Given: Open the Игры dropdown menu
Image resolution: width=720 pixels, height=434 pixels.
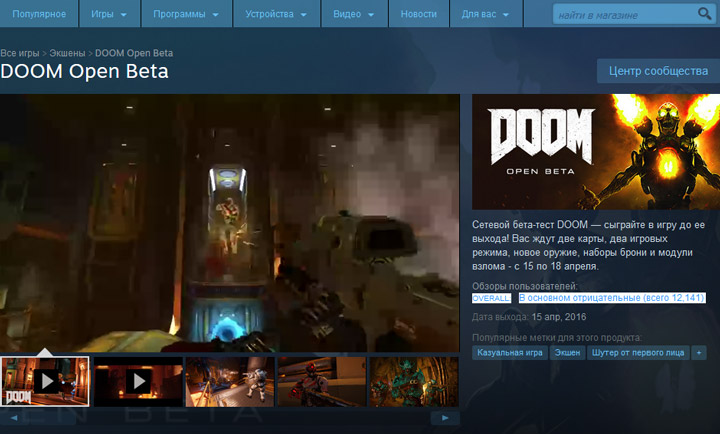Looking at the screenshot, I should tap(109, 14).
